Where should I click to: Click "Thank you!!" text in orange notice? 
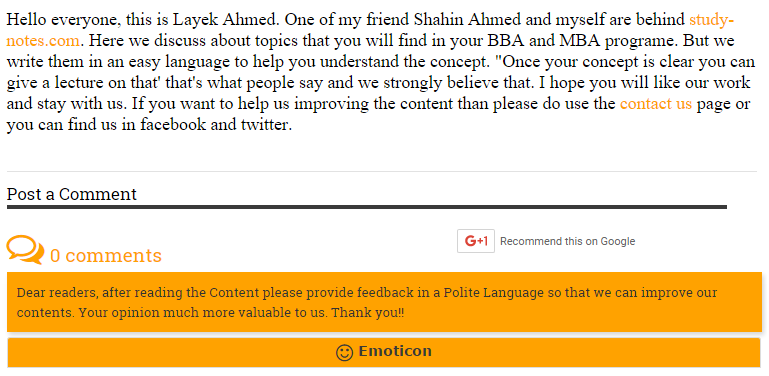[368, 312]
